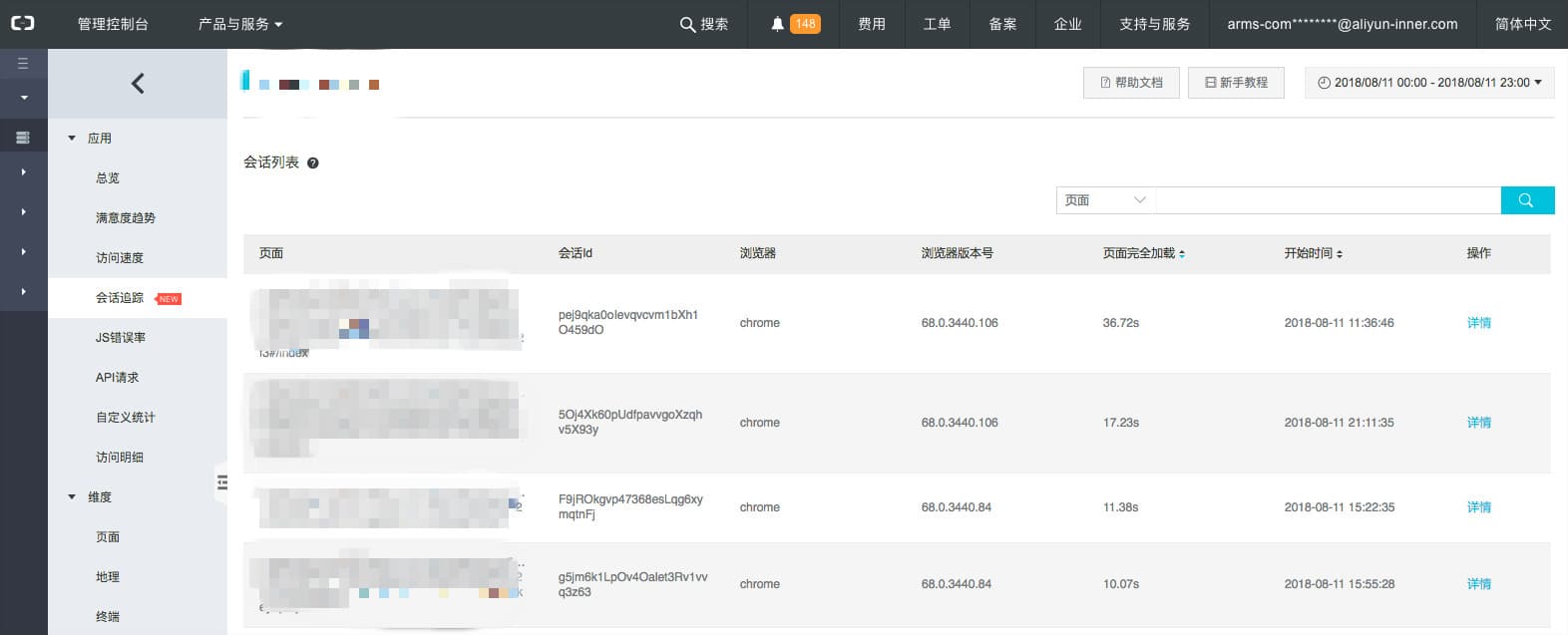Viewport: 1568px width, 635px height.
Task: Open 详情 for session at 11:36:46
Action: coord(1479,323)
